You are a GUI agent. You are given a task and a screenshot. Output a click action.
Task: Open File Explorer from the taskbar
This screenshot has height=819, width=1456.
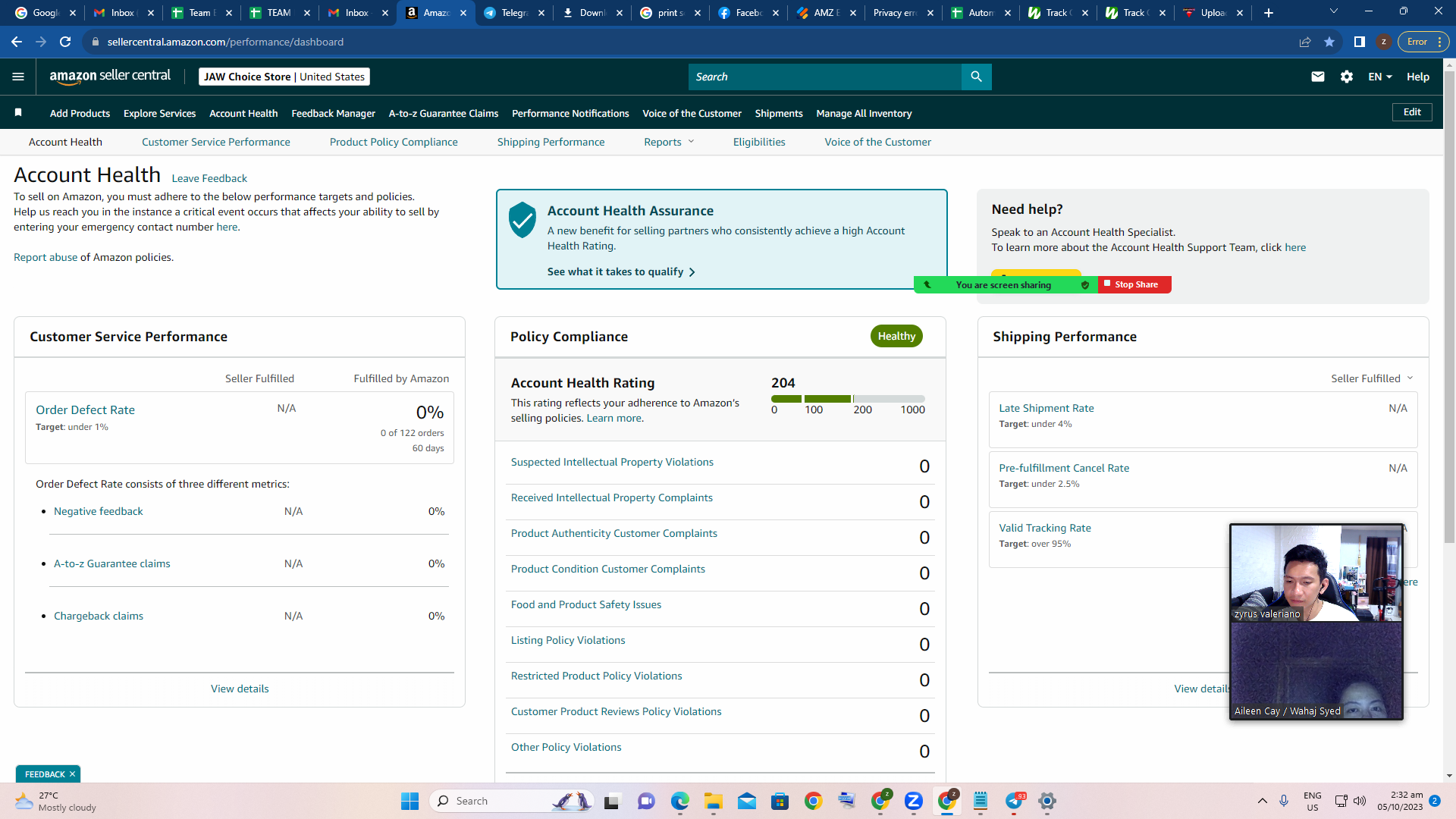coord(713,801)
